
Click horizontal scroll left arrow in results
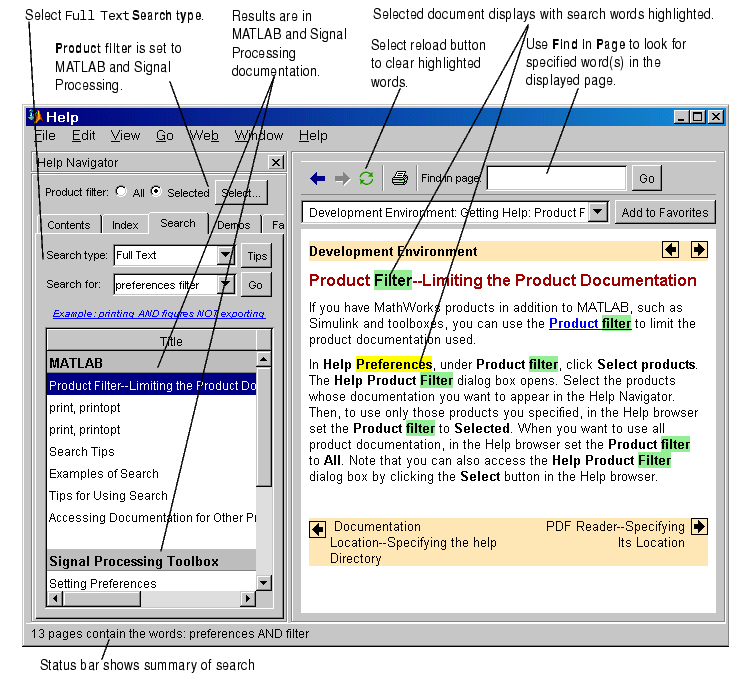55,598
